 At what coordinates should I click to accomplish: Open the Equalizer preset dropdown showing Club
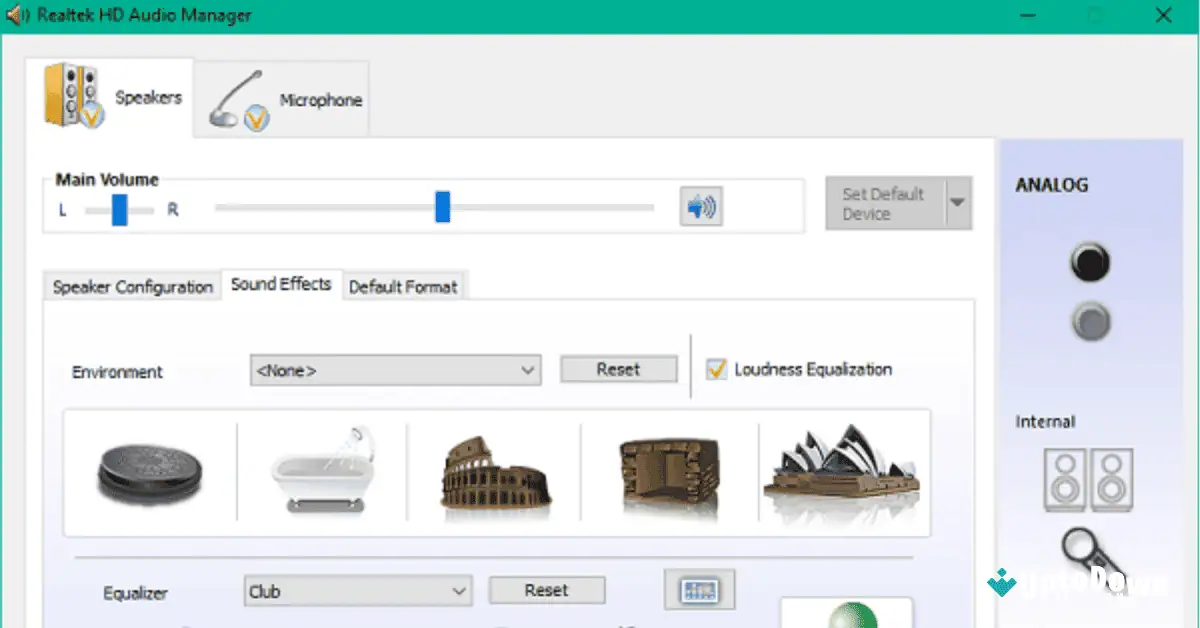point(356,591)
